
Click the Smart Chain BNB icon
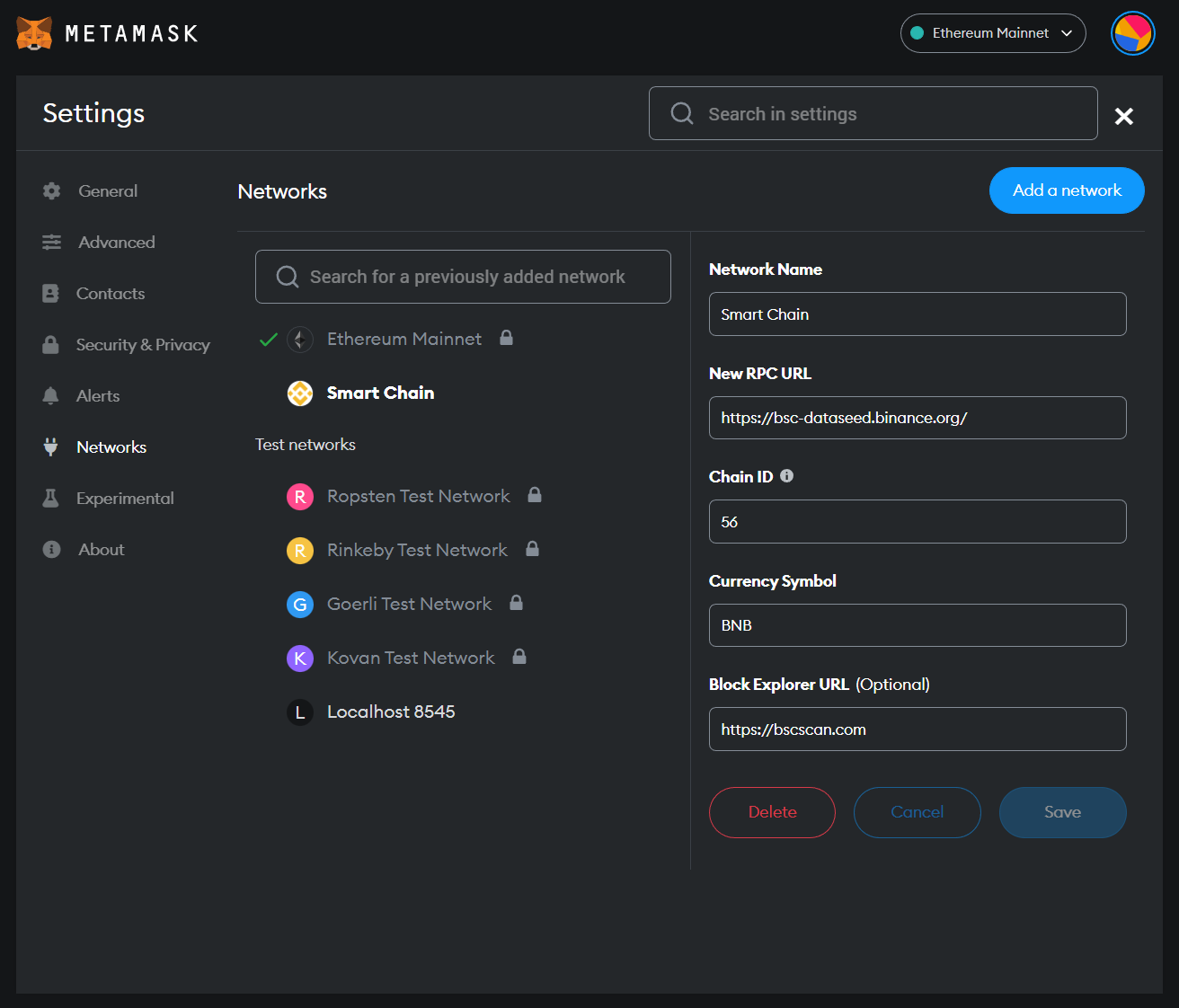click(299, 393)
